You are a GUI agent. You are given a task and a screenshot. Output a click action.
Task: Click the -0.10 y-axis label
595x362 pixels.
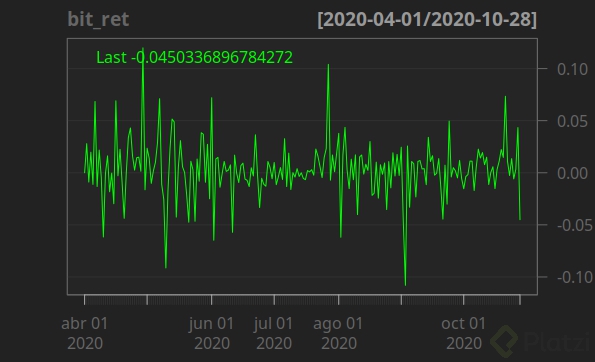coord(575,277)
